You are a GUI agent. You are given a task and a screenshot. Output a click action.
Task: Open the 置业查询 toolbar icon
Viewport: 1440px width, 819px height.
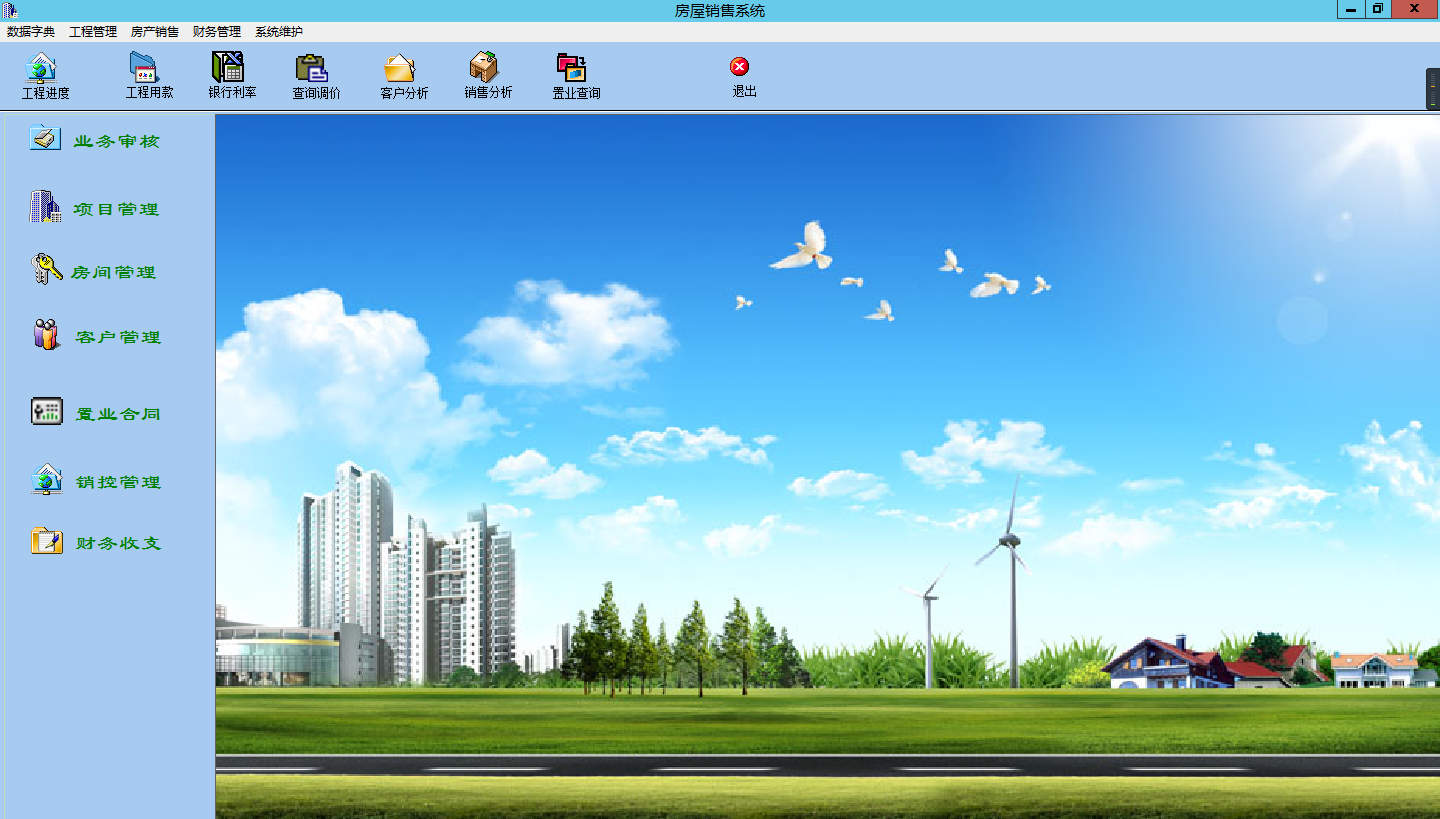pos(571,67)
